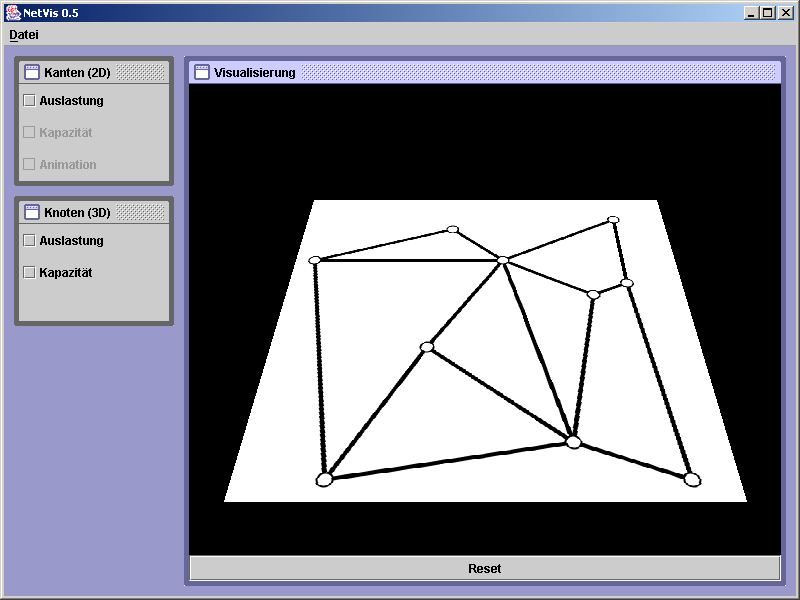Screen dimensions: 800x600
Task: Toggle the Animation checkbox
Action: tap(30, 164)
